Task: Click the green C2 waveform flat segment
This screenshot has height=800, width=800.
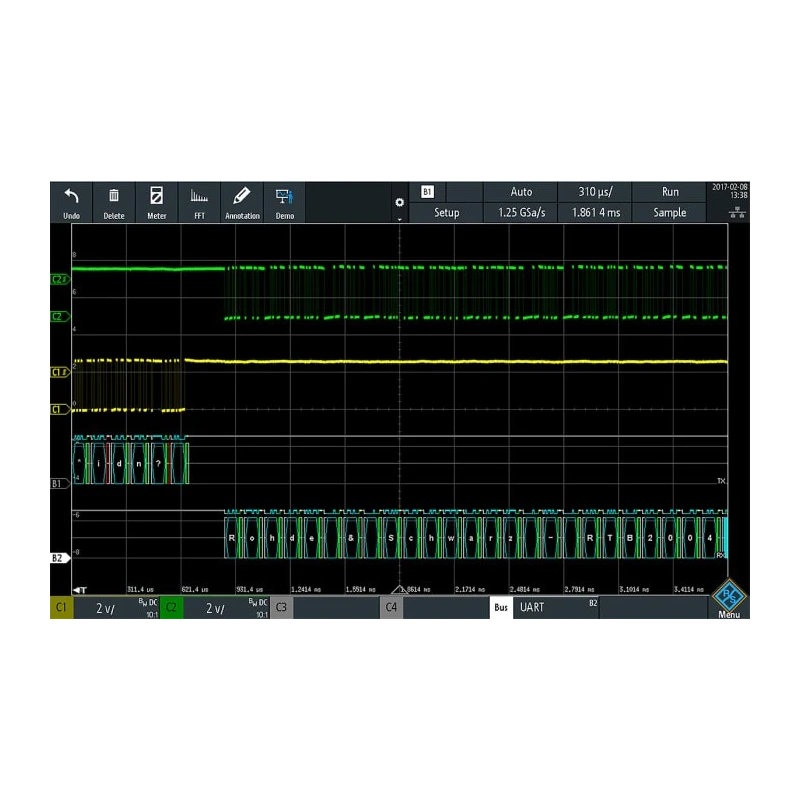Action: click(148, 269)
